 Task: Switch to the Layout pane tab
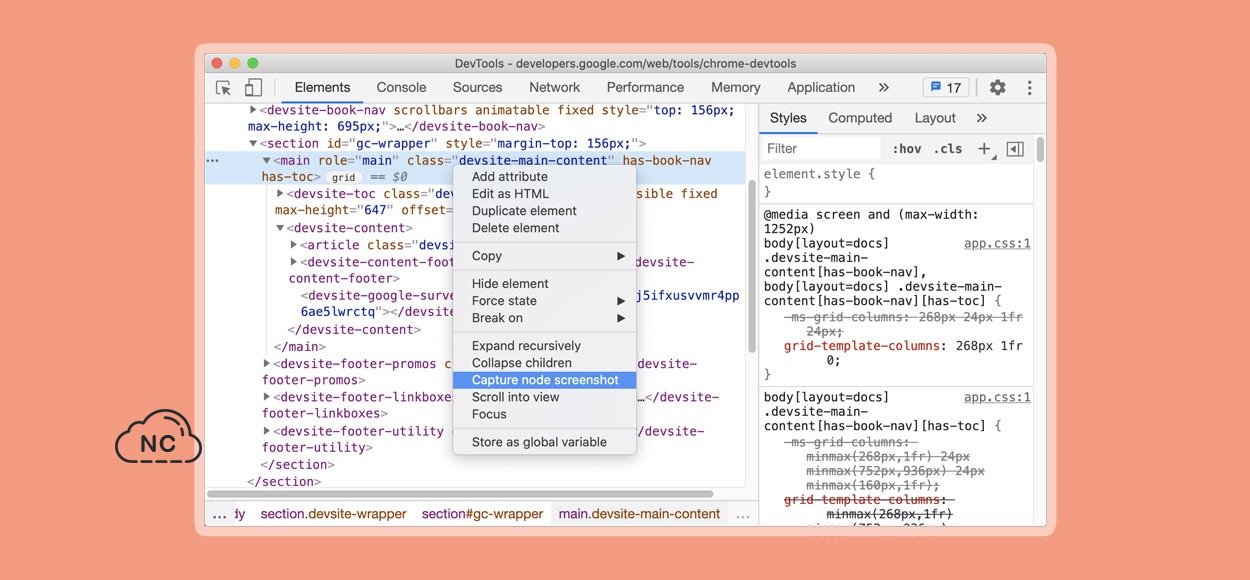[x=935, y=118]
